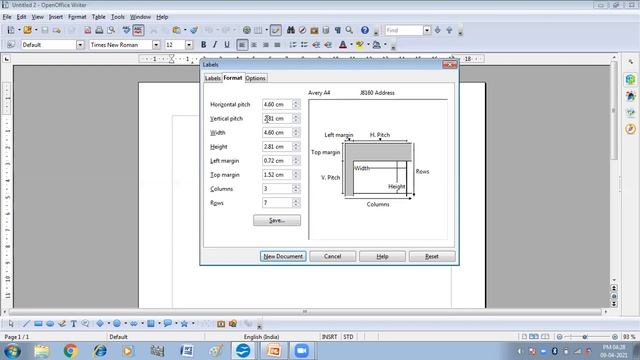The height and width of the screenshot is (360, 640).
Task: Click the Spellcheck toolbar icon
Action: pos(126,30)
